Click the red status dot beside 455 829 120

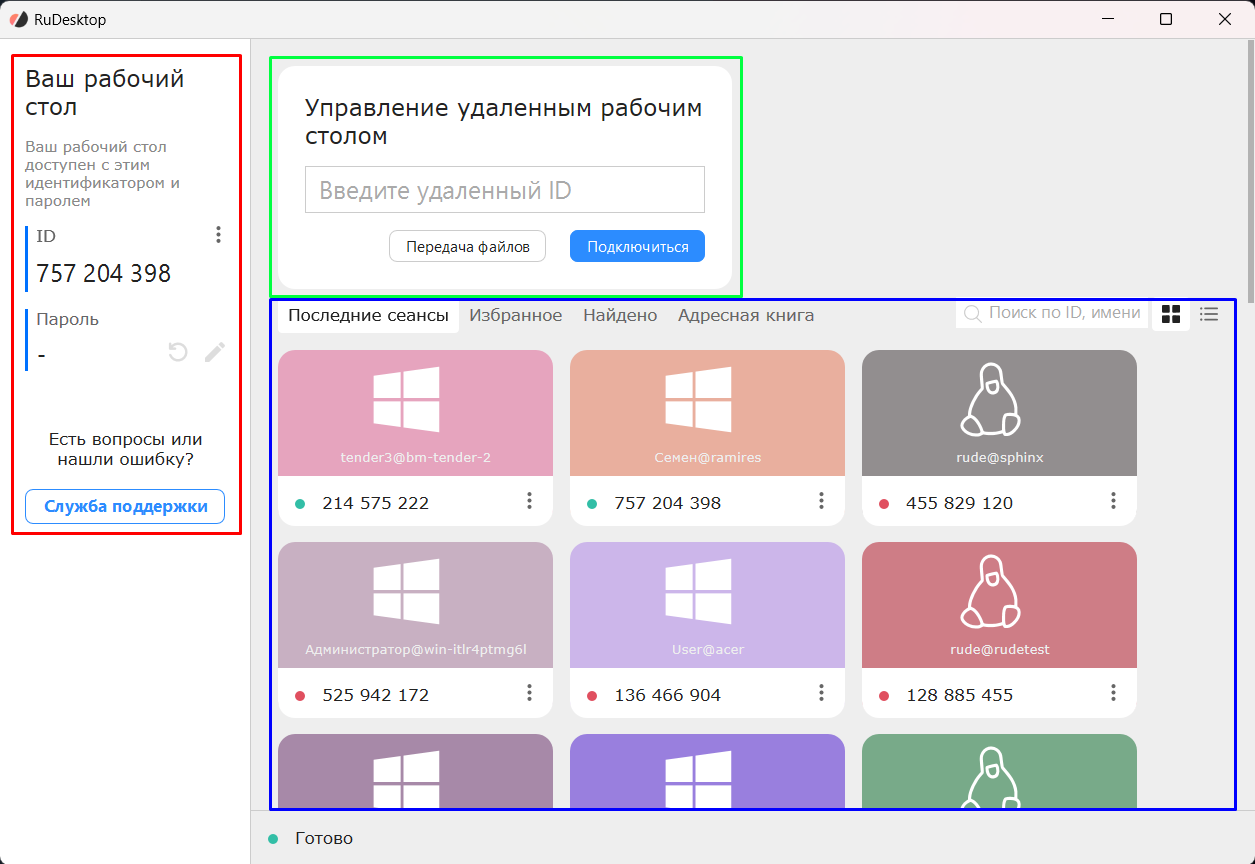click(884, 504)
